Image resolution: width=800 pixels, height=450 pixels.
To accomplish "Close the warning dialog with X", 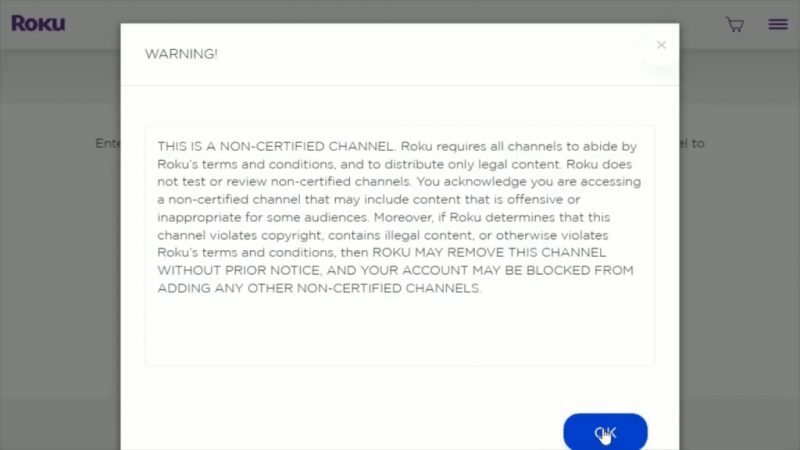I will pos(661,45).
